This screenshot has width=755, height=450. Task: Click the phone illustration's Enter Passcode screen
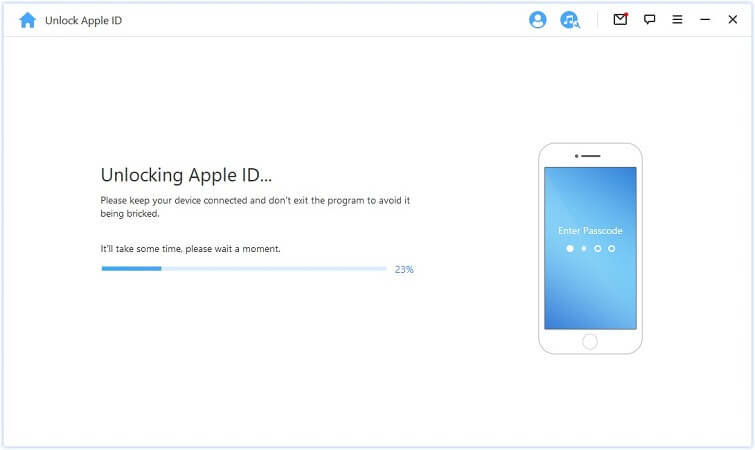(590, 248)
